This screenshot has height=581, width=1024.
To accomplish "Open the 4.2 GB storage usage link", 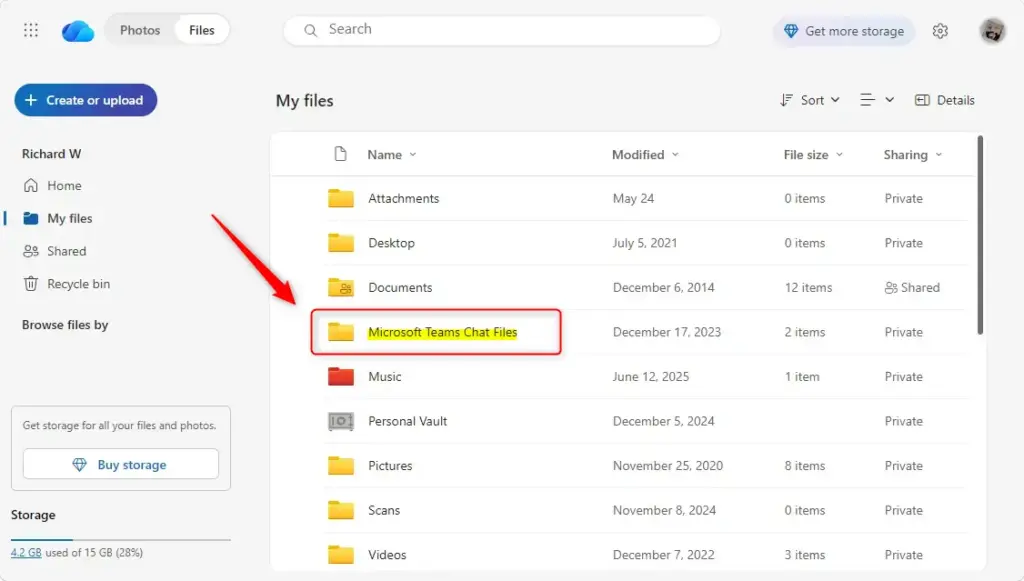I will (26, 552).
